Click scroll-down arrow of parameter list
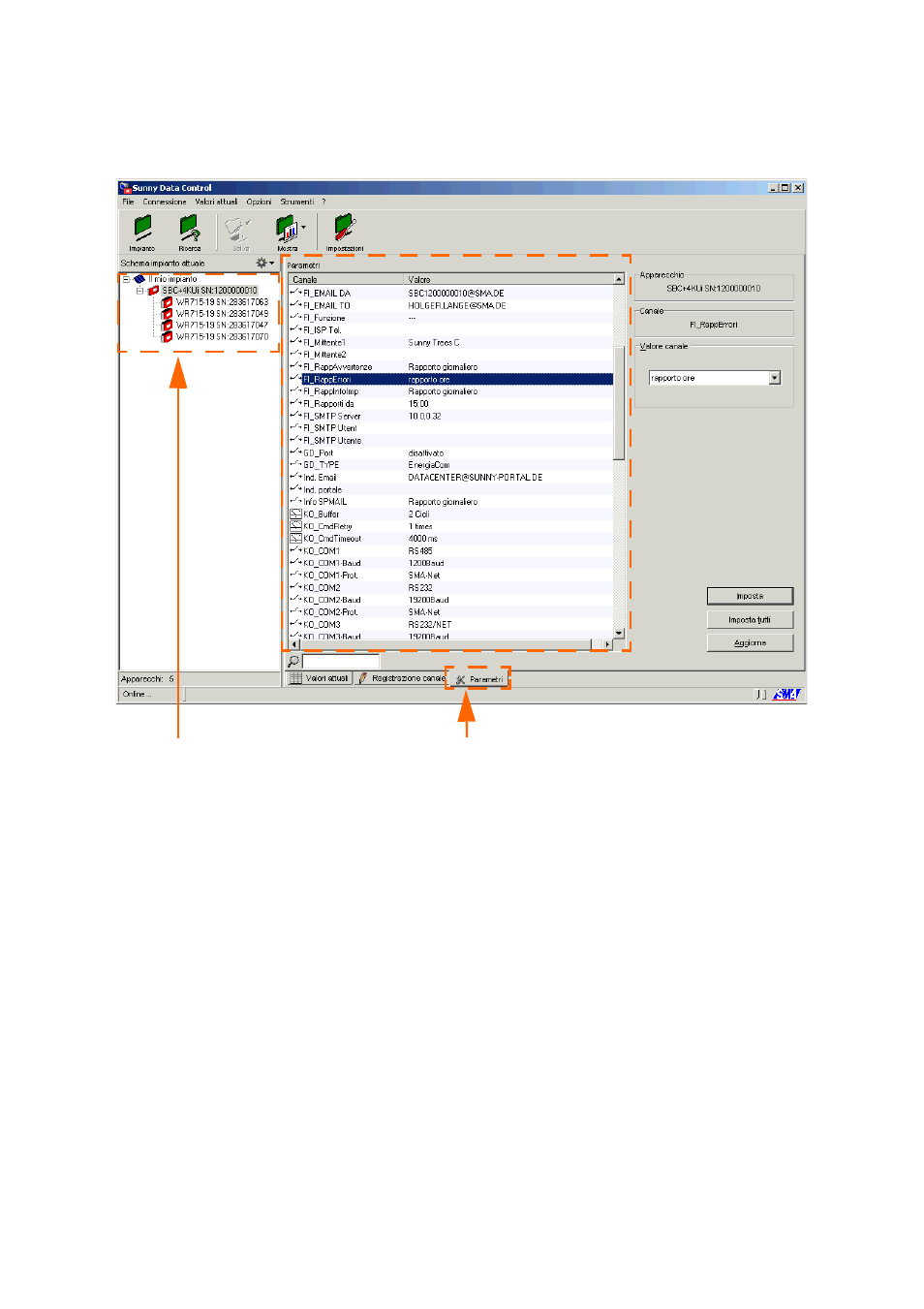 (619, 633)
